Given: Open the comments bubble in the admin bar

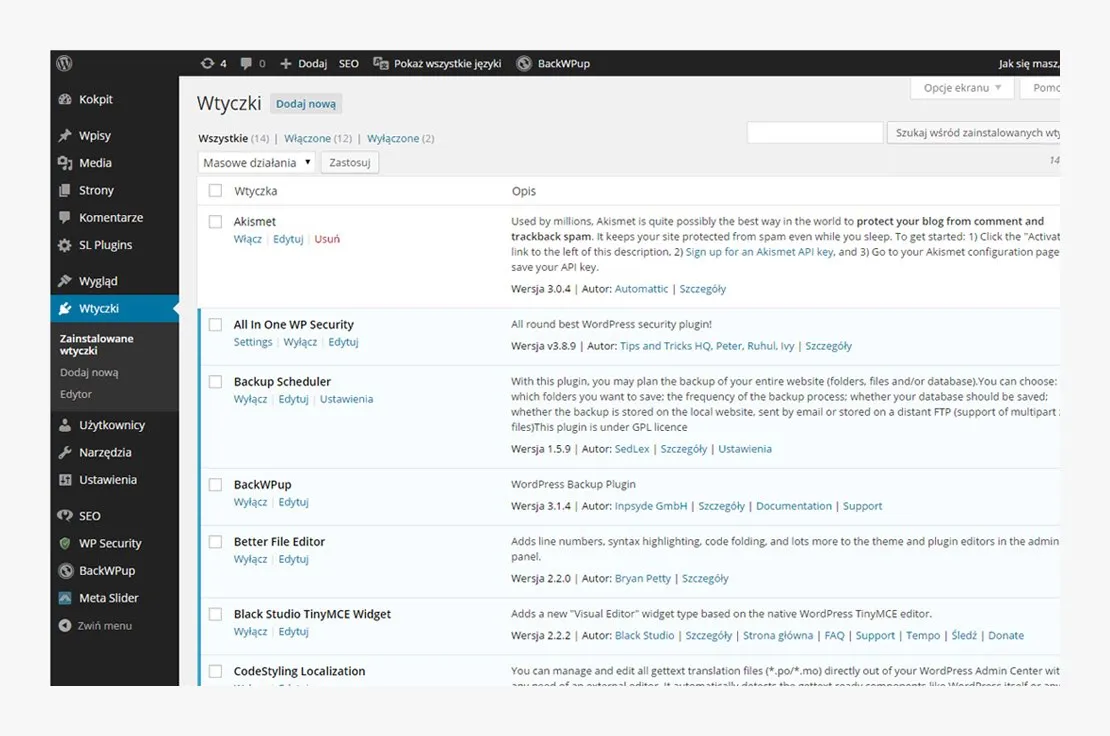Looking at the screenshot, I should pos(249,62).
